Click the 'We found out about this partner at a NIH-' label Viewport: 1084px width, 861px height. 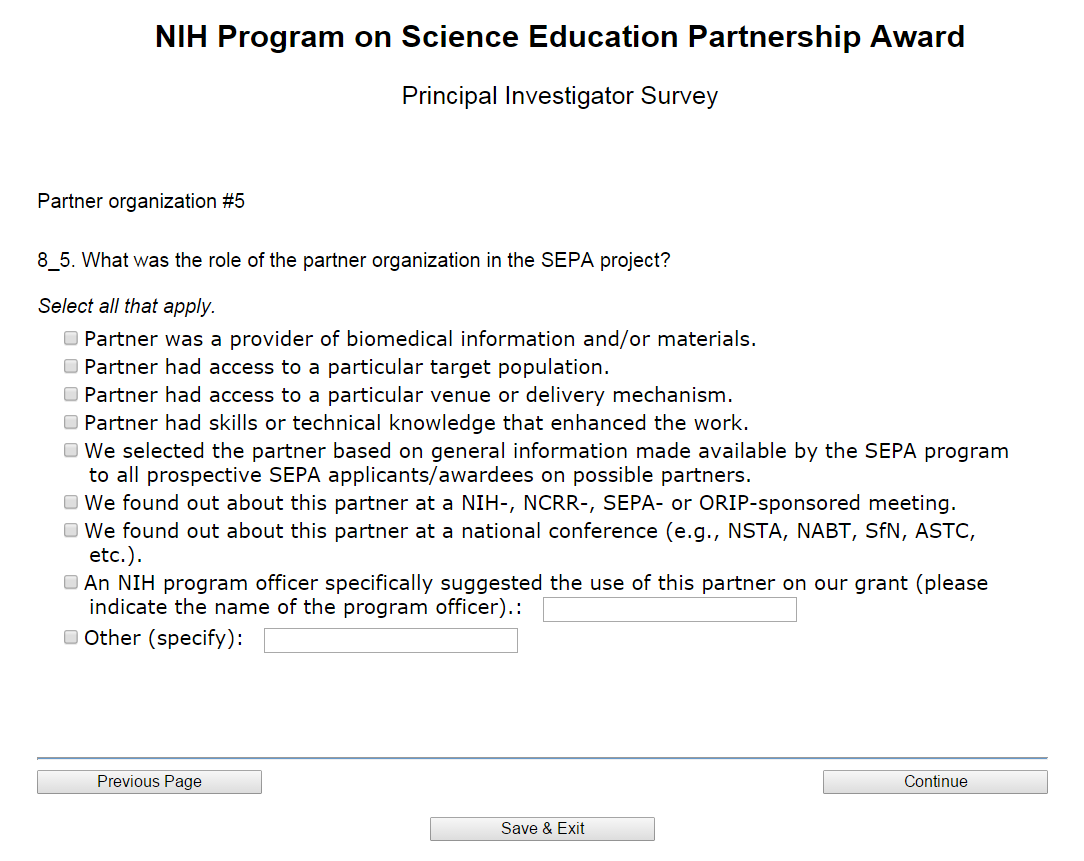(520, 503)
